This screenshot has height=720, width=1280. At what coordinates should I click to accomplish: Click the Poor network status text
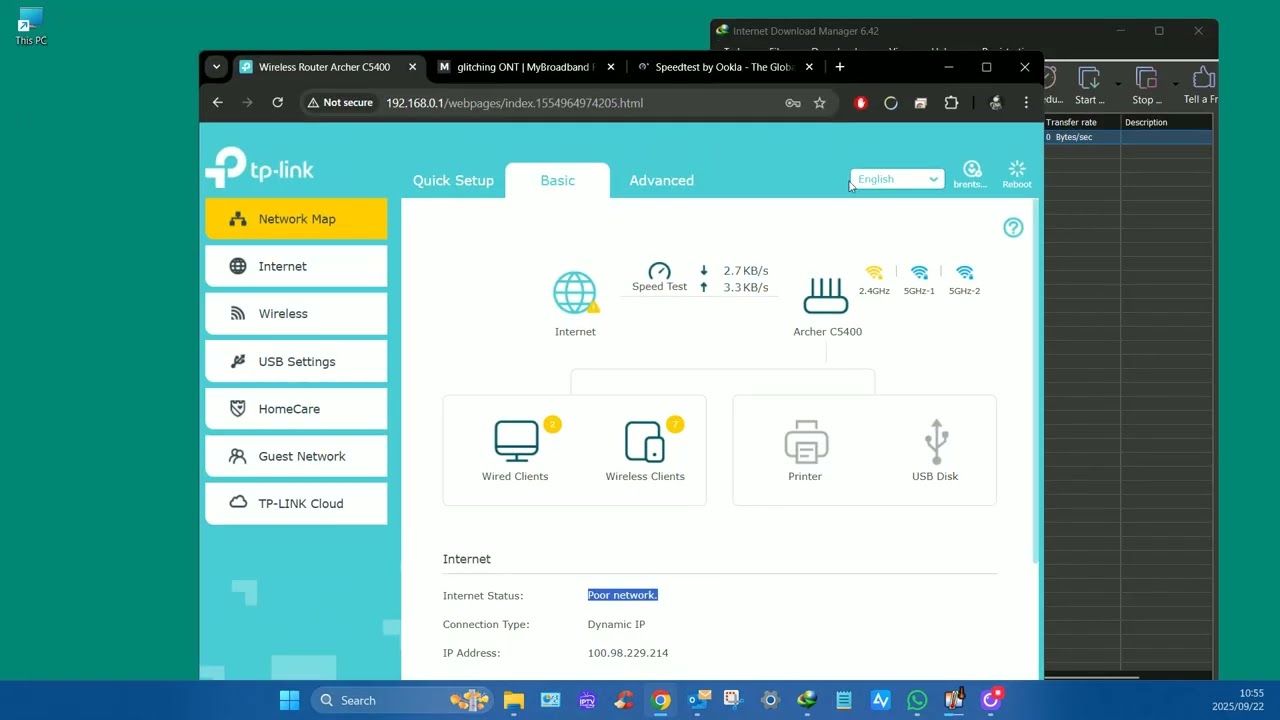coord(622,595)
